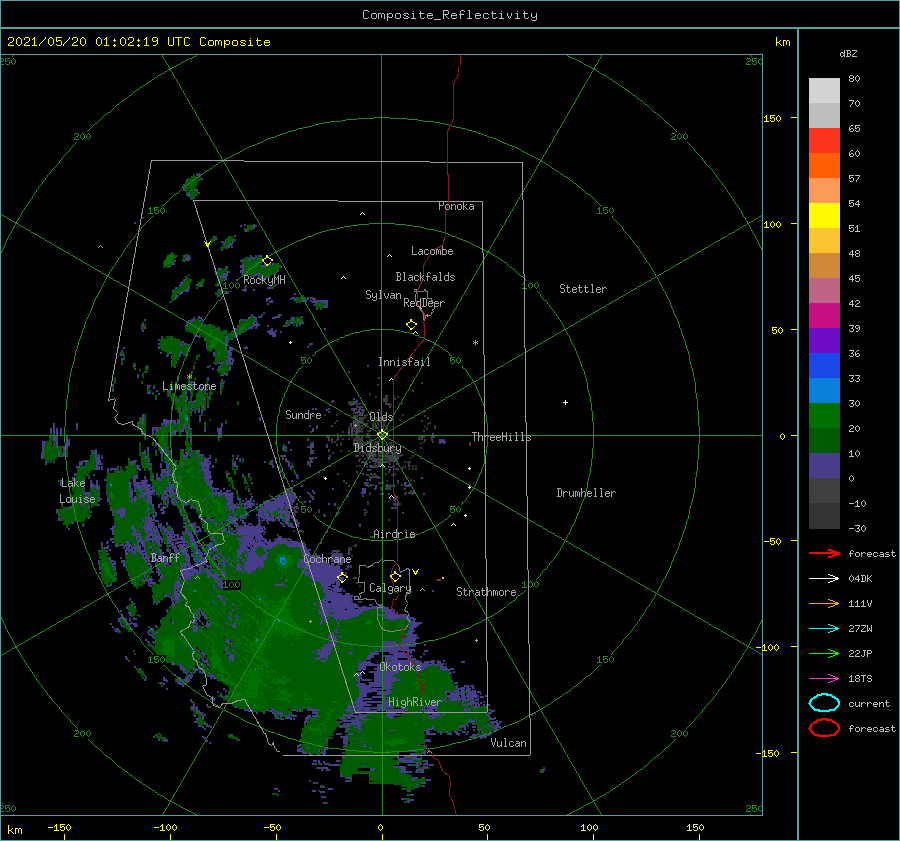The image size is (900, 841).
Task: Pick the purple swatch between 39 and 36
Action: coord(824,341)
